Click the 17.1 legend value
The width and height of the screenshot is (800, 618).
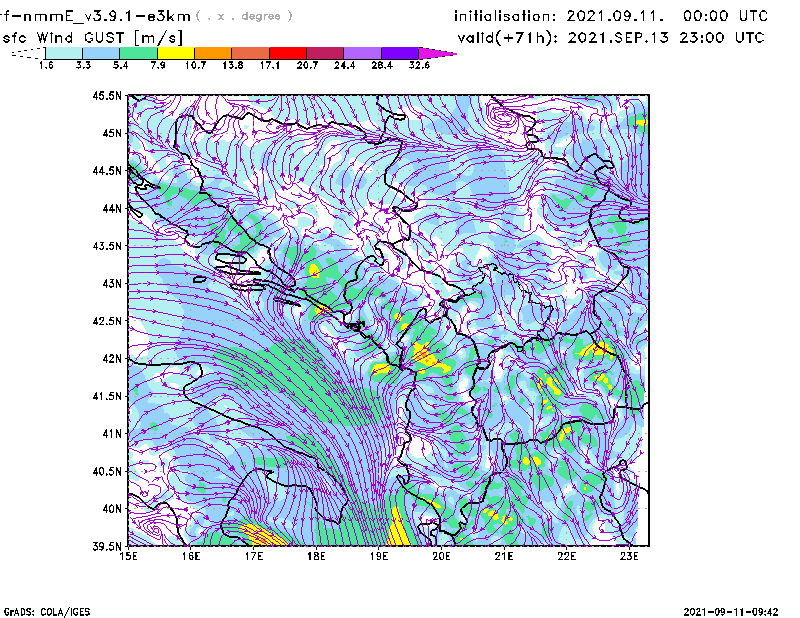(x=270, y=65)
